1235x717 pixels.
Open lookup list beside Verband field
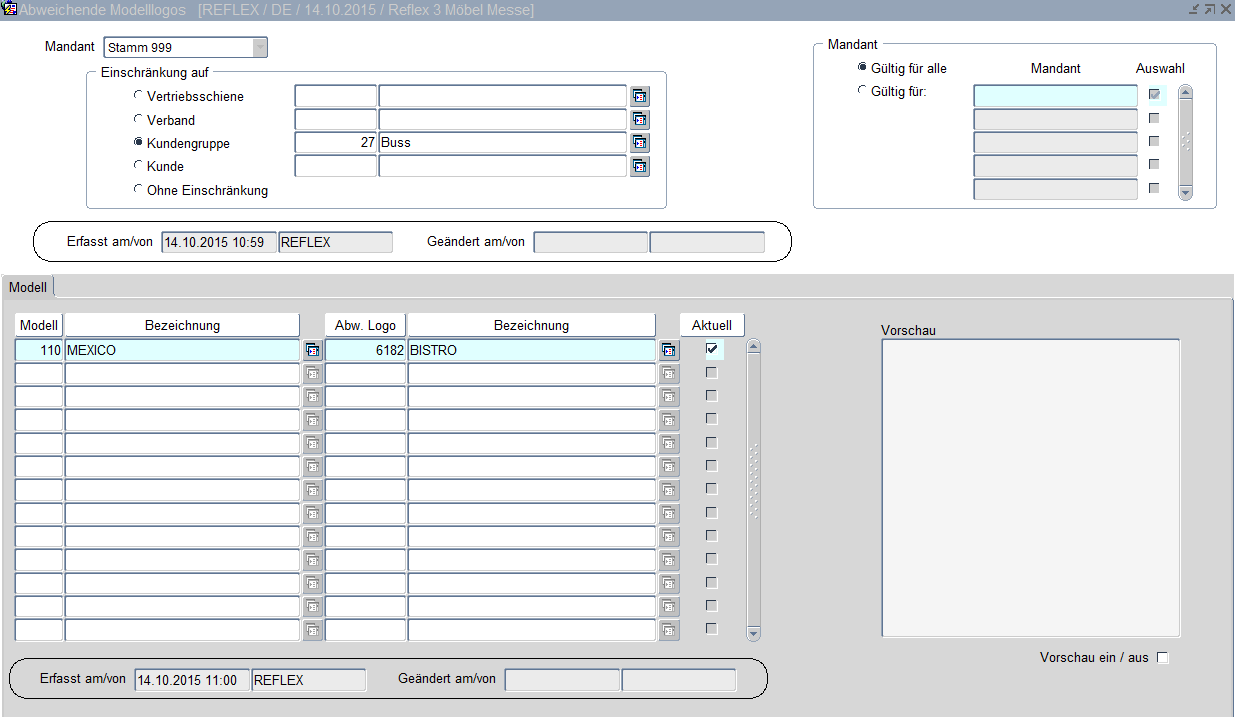click(640, 119)
